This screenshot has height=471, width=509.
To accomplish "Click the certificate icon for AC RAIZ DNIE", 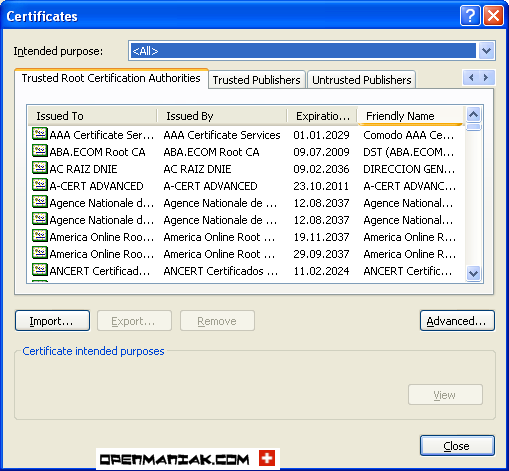I will point(40,168).
